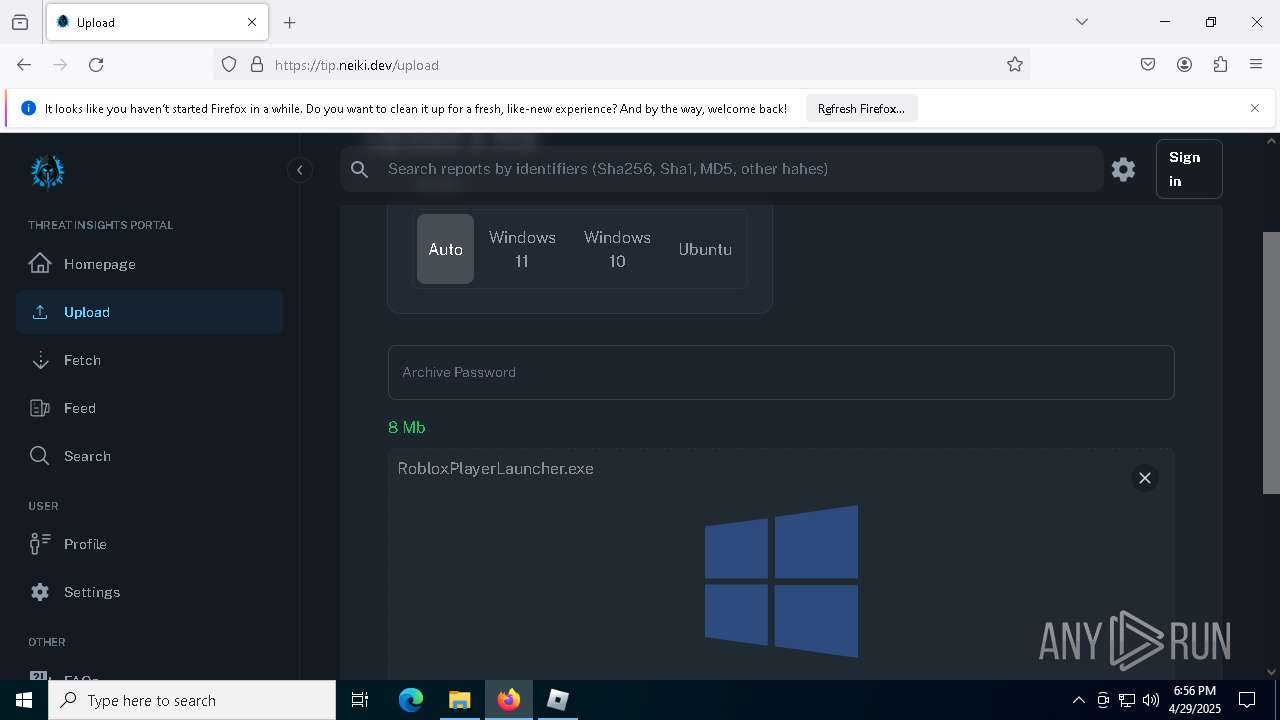This screenshot has width=1280, height=720.
Task: Click the Firefox taskbar icon
Action: point(509,700)
